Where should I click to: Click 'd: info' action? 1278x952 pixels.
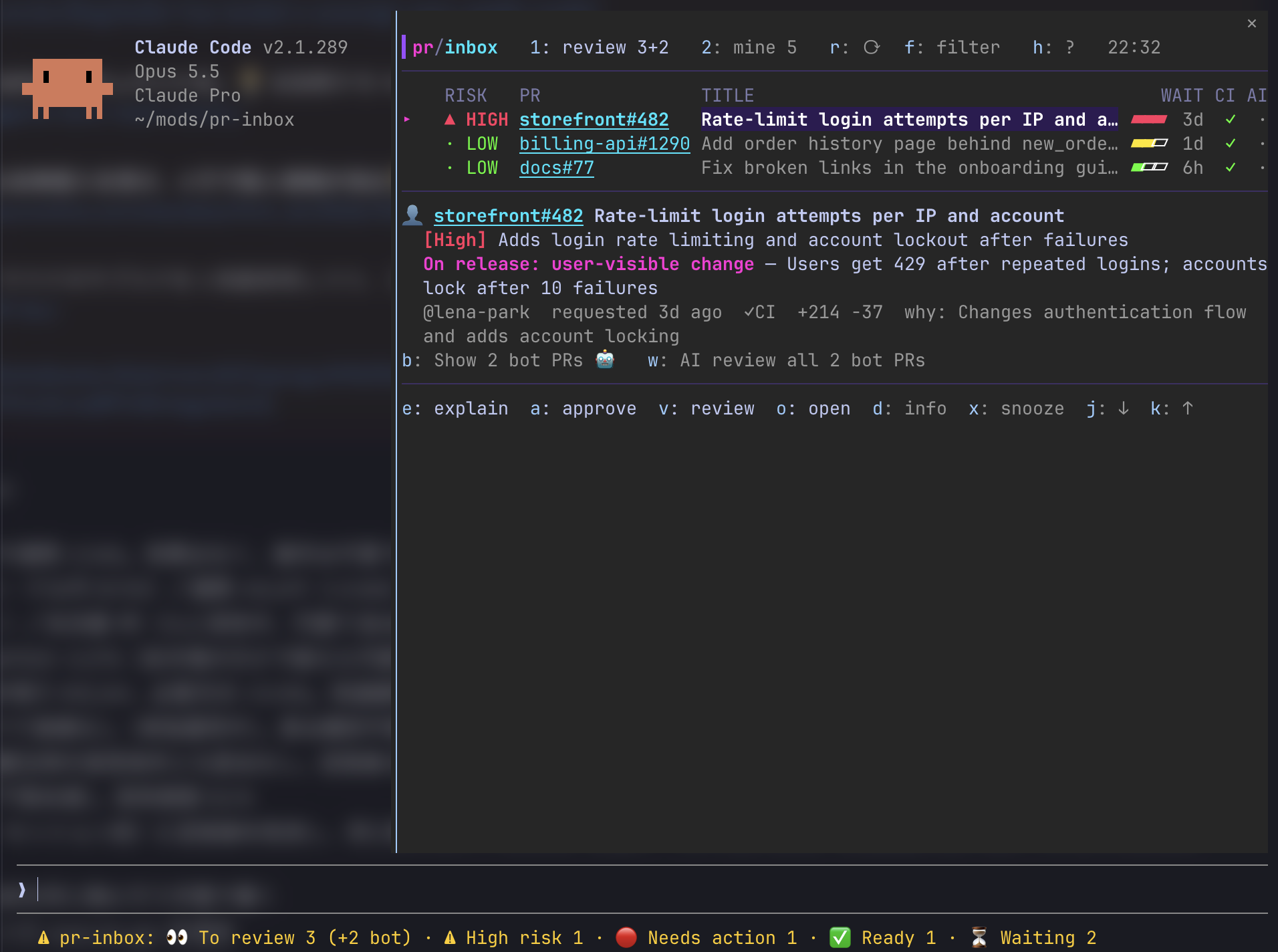(910, 408)
